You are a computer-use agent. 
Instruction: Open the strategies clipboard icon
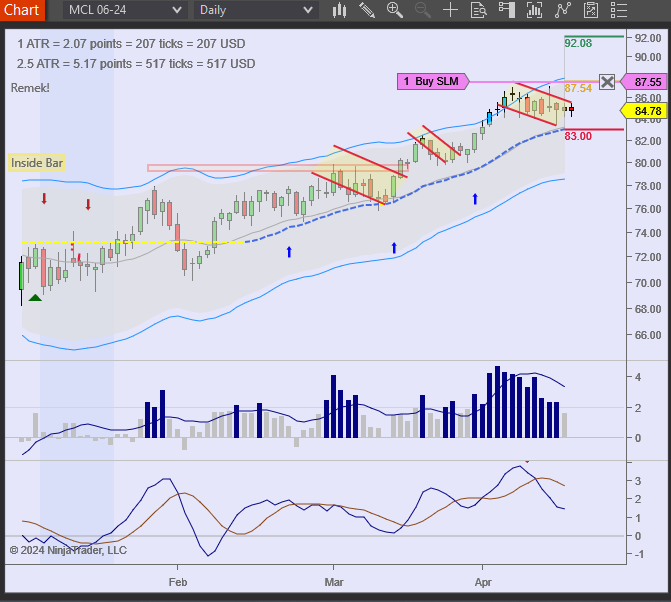[591, 10]
